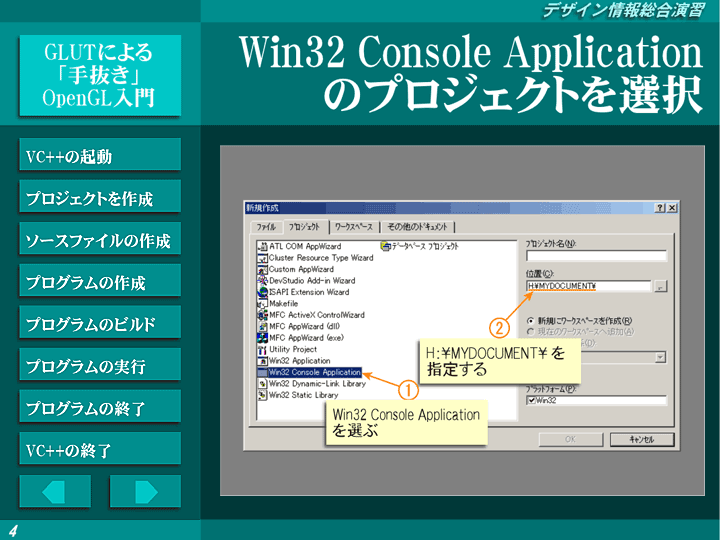Screen dimensions: 720x540
Task: Go to next slide with right arrow
Action: pos(145,491)
